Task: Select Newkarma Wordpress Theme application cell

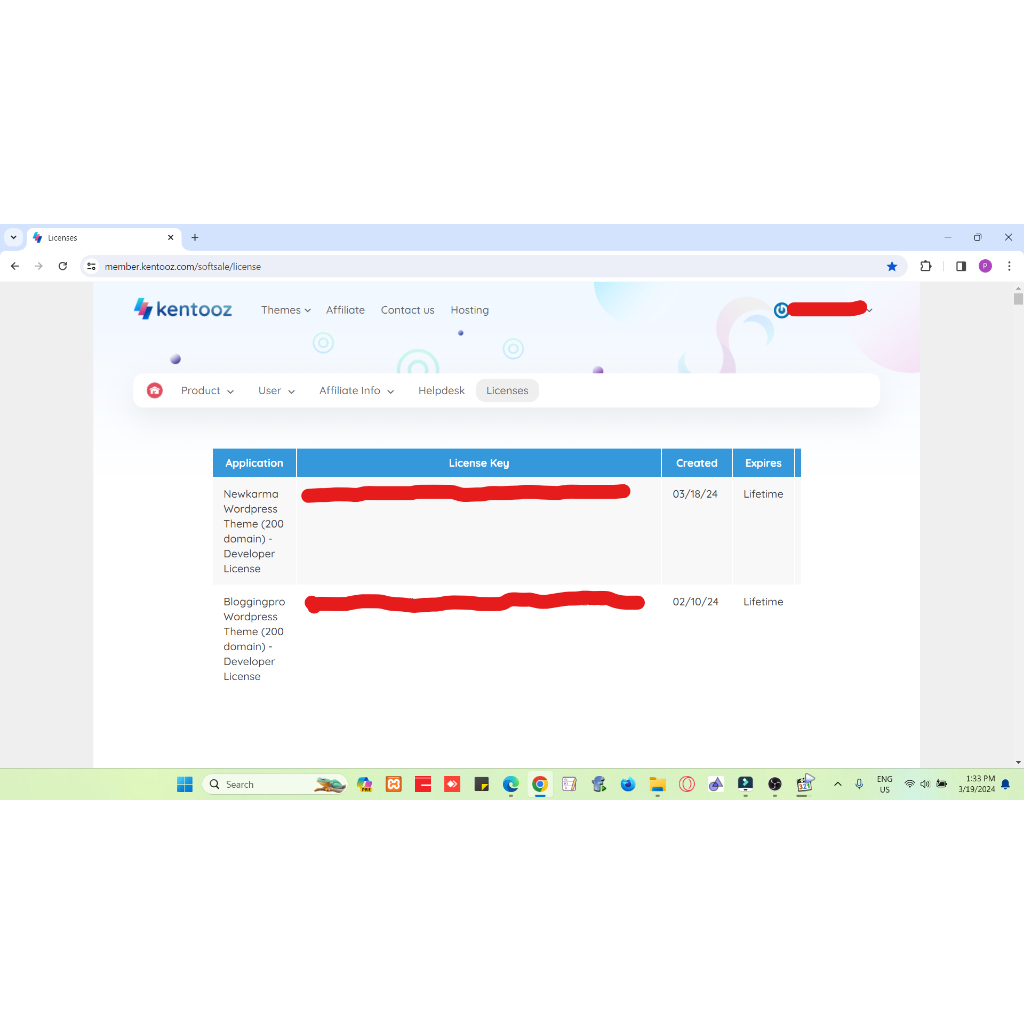Action: pos(254,531)
